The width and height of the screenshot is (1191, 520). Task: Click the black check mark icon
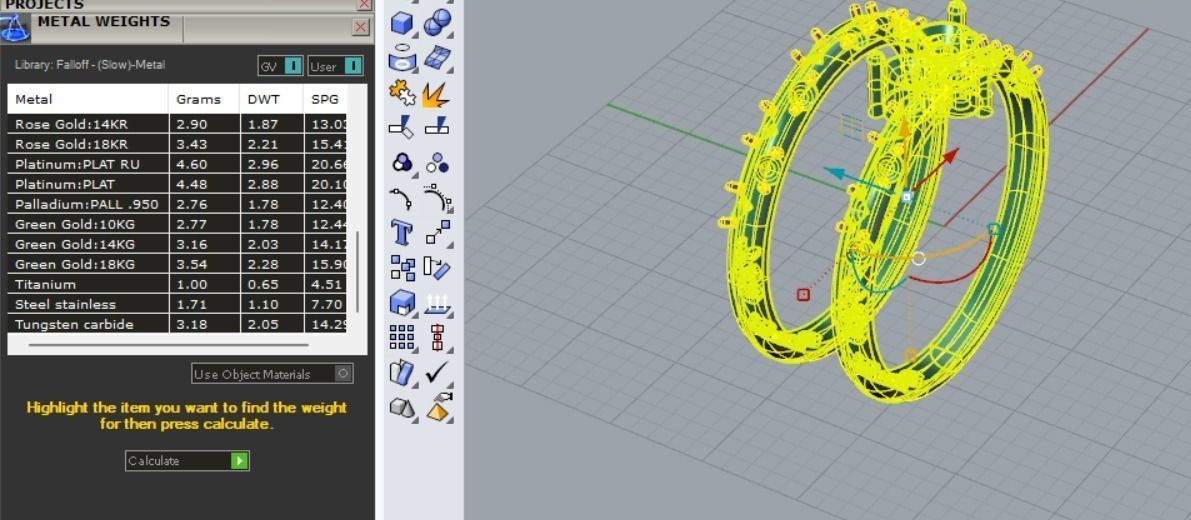tap(437, 372)
